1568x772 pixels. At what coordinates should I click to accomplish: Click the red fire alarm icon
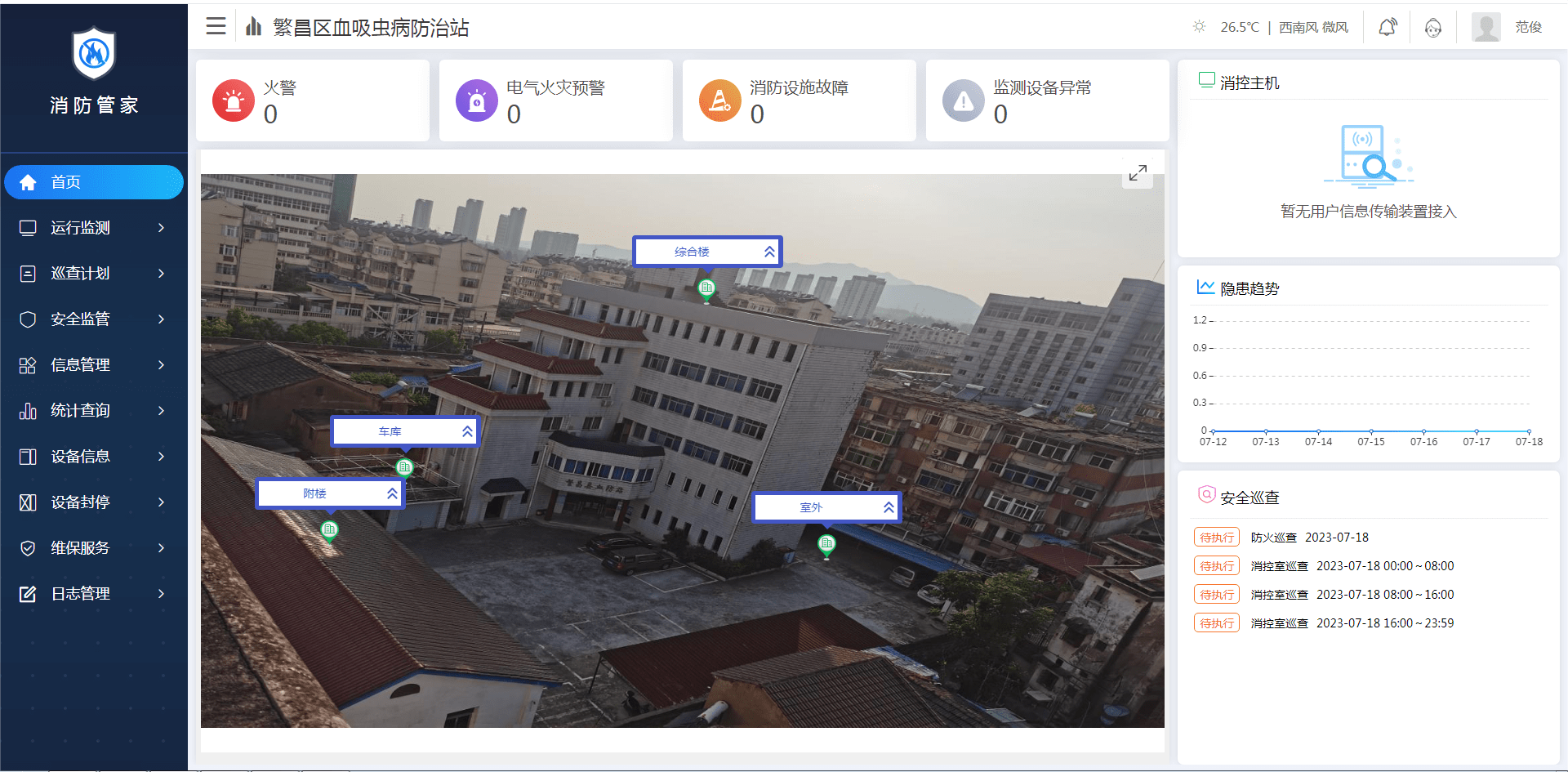(x=234, y=100)
